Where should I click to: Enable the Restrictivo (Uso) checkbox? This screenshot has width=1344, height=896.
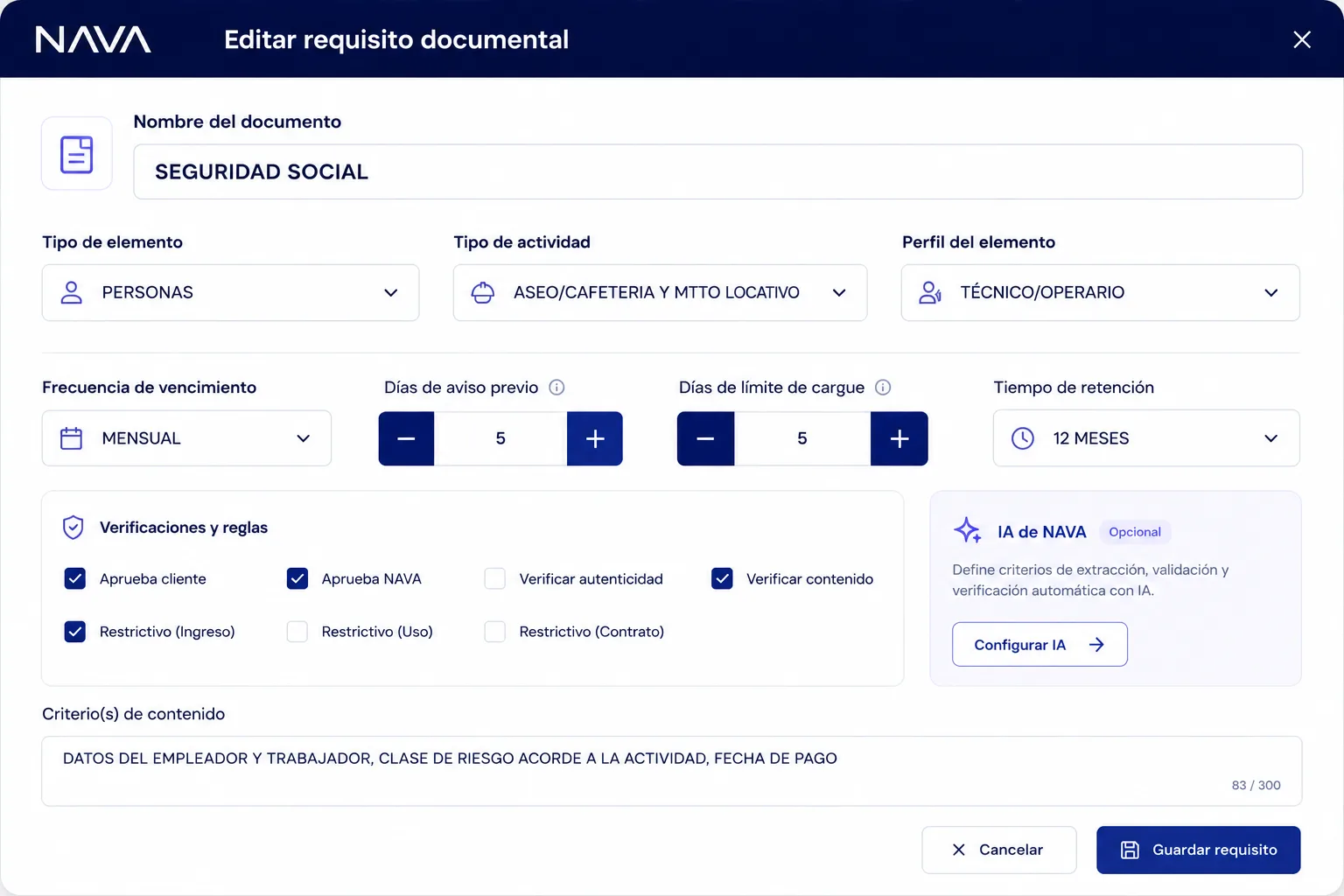297,632
